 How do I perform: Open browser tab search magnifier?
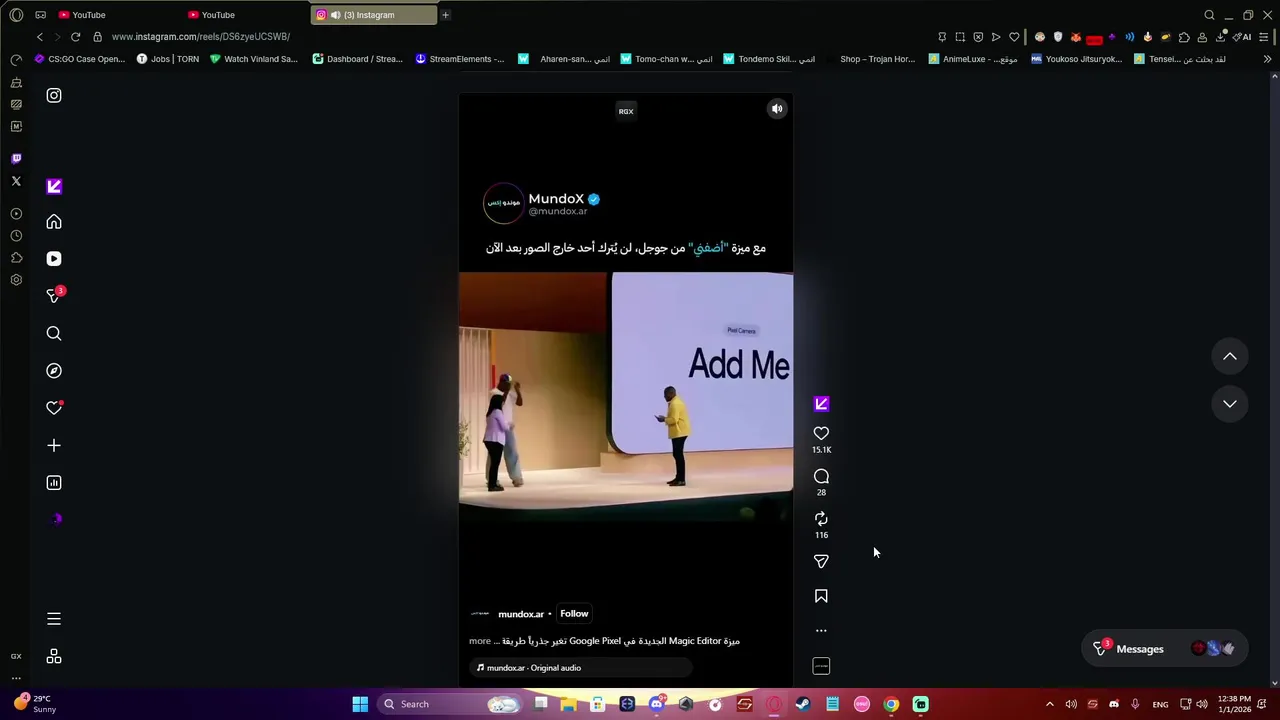click(1209, 15)
